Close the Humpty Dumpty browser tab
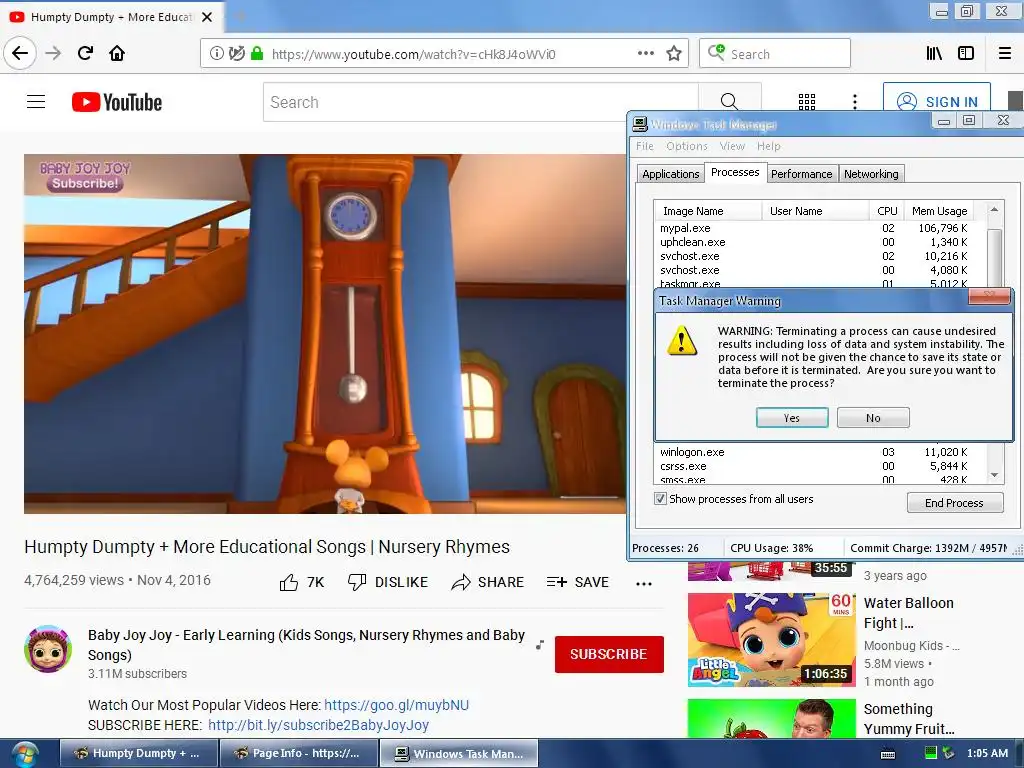The image size is (1024, 768). point(207,17)
